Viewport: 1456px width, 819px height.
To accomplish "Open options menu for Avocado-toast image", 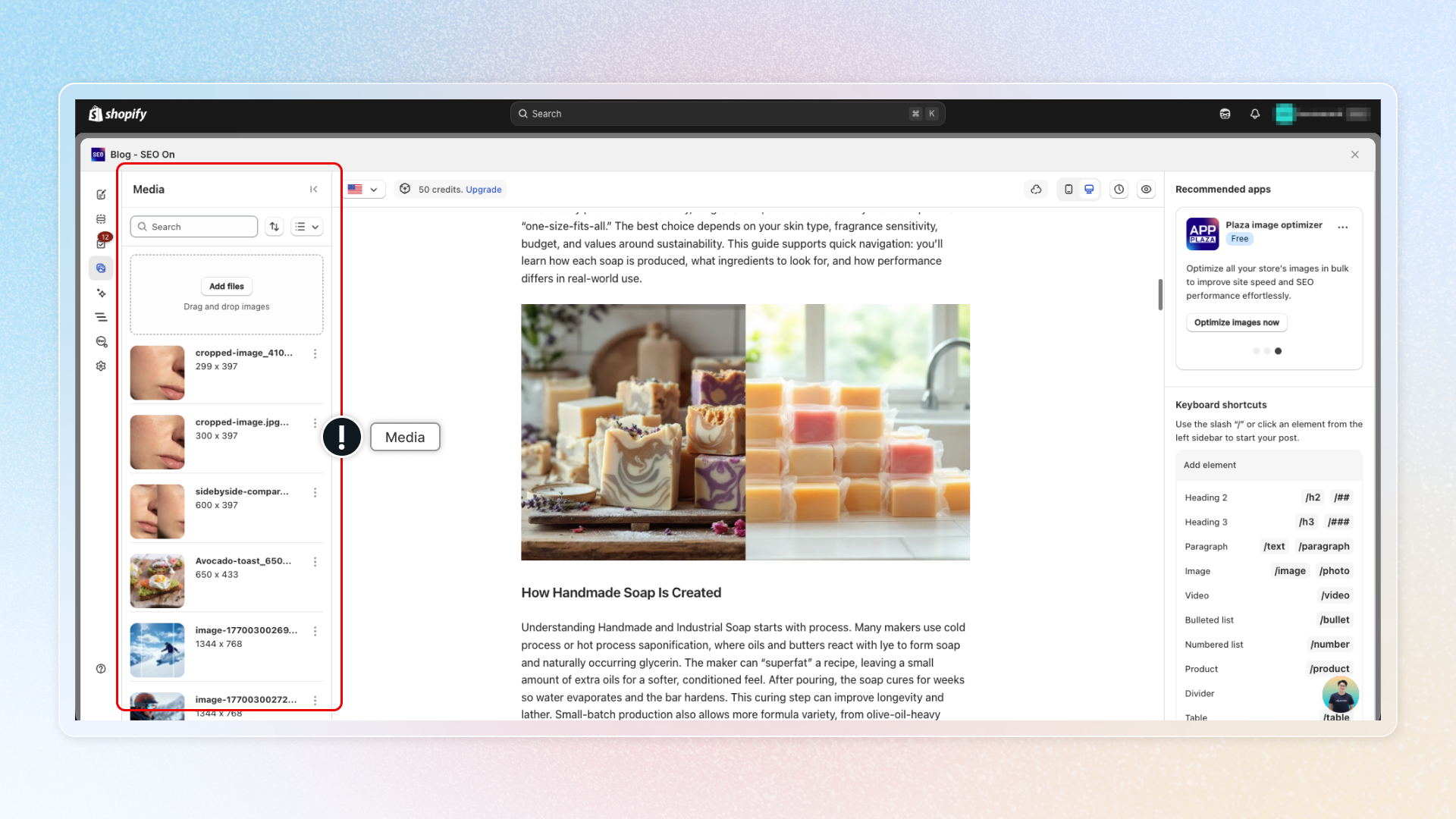I will [315, 562].
